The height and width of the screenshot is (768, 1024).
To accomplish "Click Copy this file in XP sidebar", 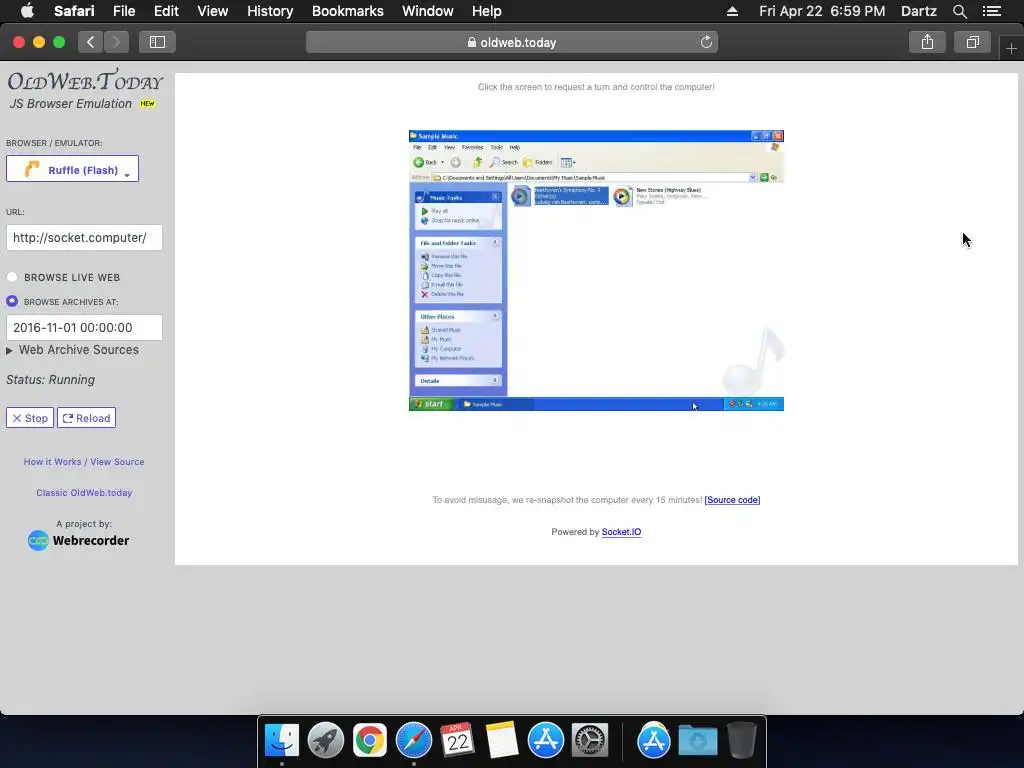I will point(441,276).
